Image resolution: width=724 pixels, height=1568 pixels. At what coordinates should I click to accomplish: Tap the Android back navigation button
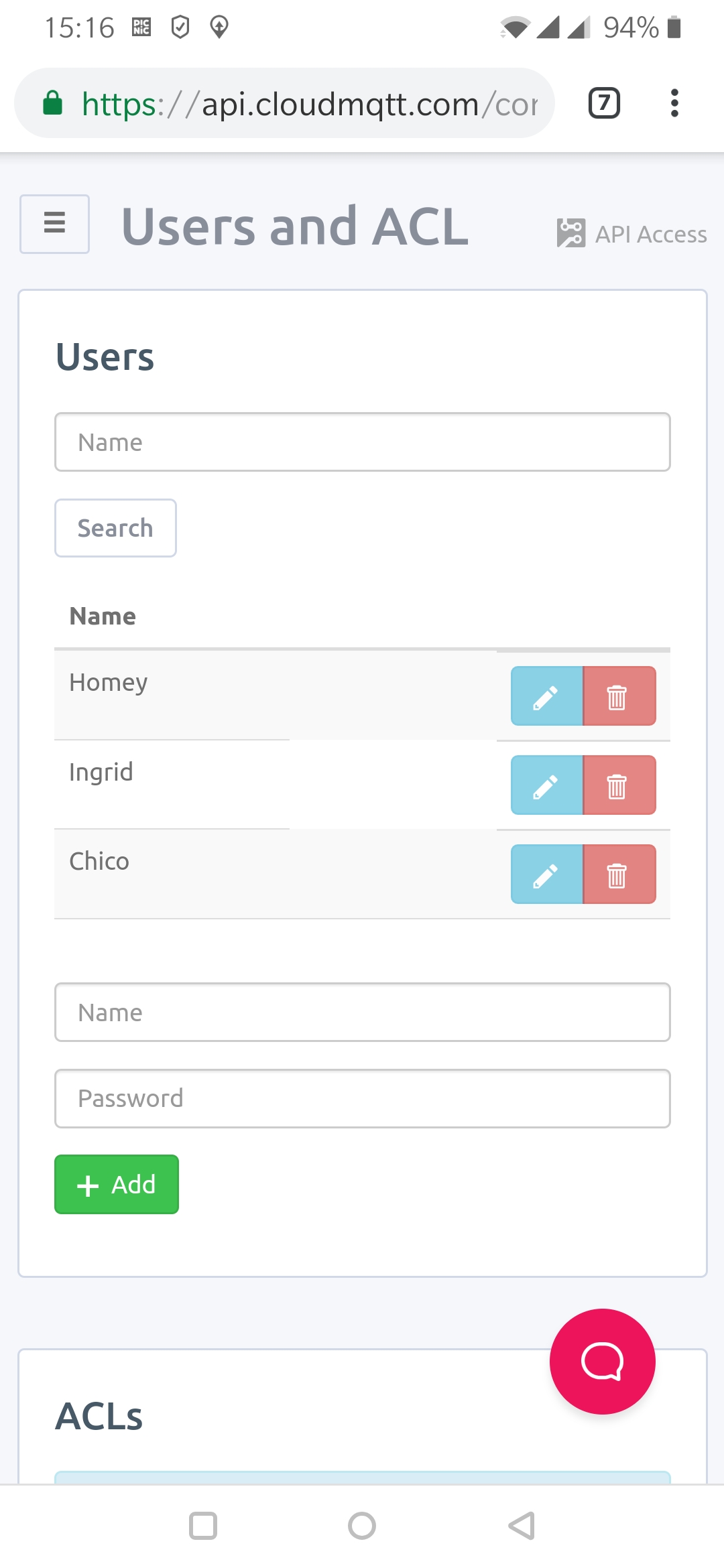pyautogui.click(x=522, y=1526)
